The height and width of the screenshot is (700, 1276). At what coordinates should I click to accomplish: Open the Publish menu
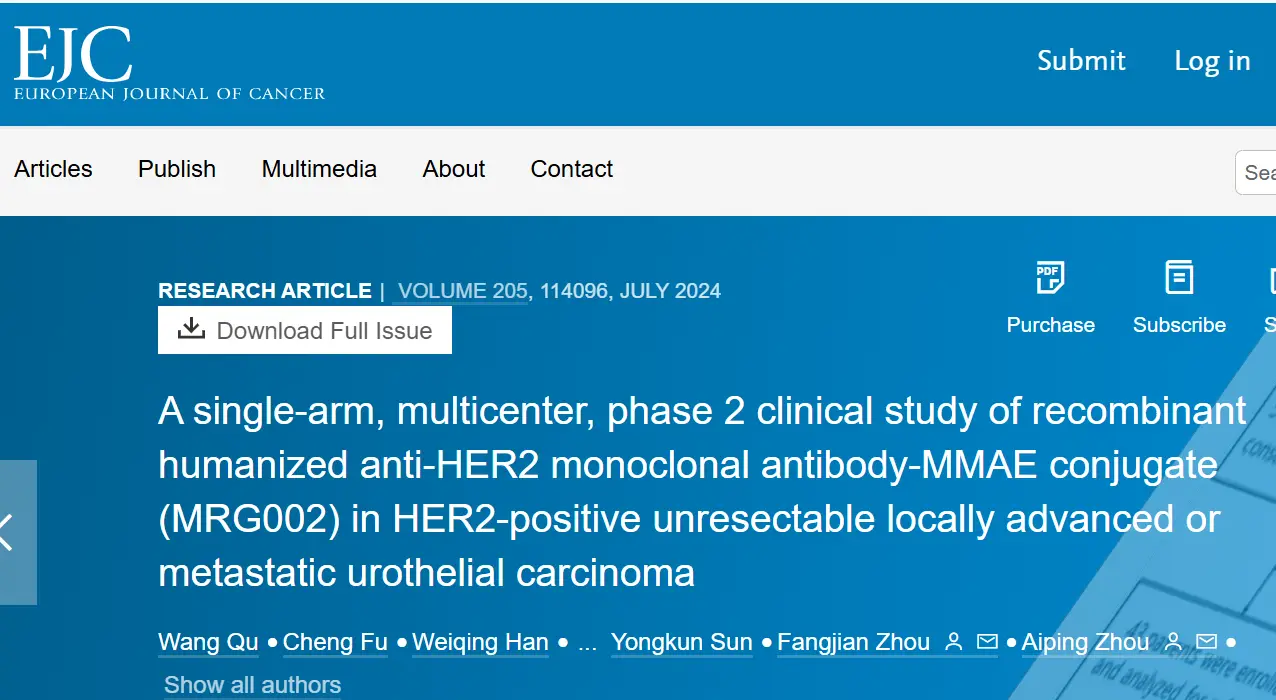[177, 169]
